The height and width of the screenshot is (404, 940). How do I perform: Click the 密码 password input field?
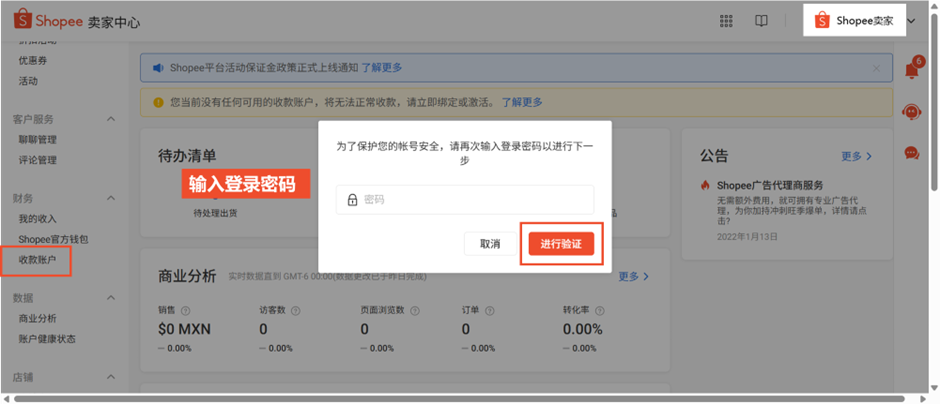coord(465,200)
